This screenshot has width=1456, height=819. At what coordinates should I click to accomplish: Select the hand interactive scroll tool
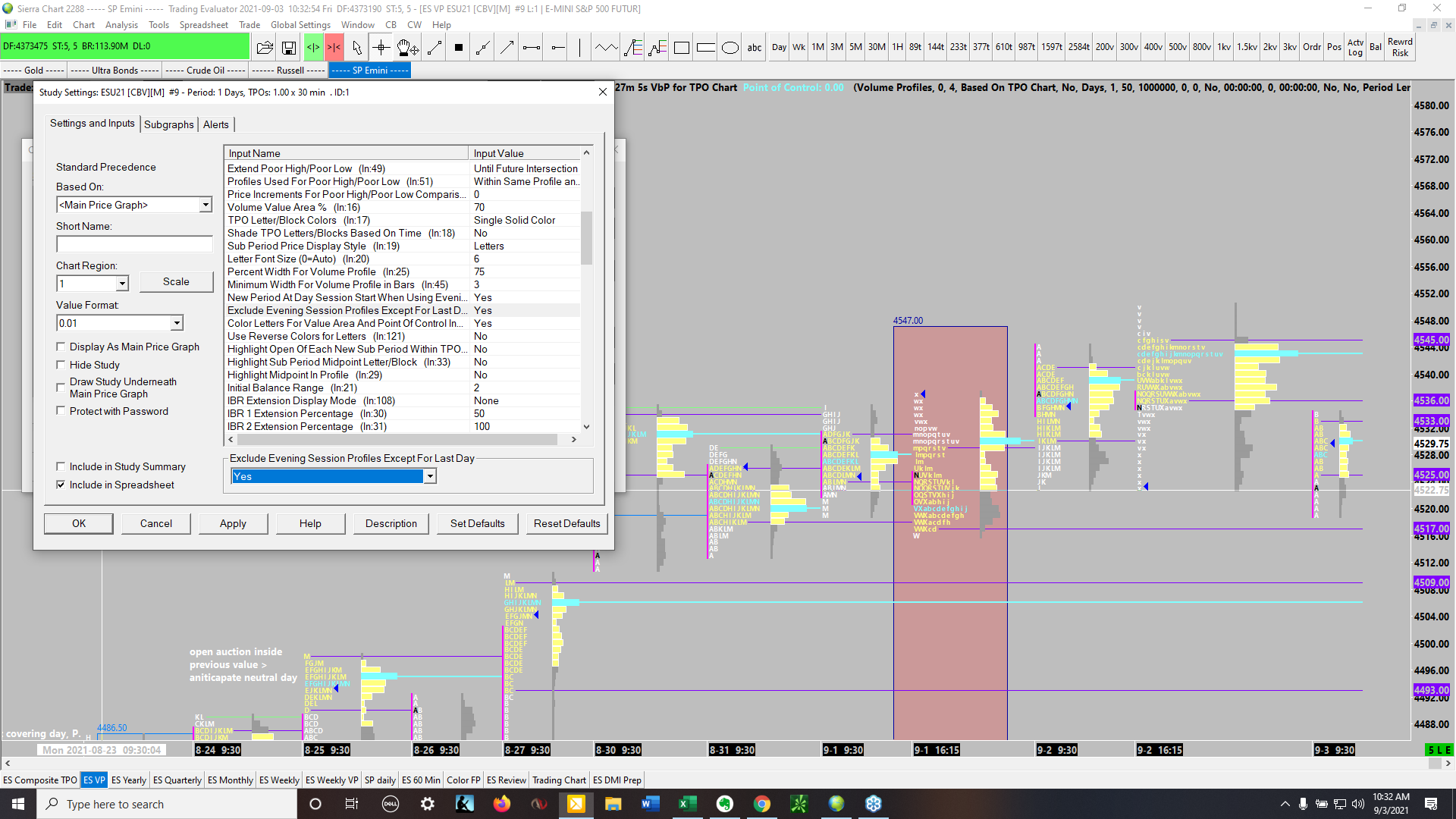click(x=406, y=48)
